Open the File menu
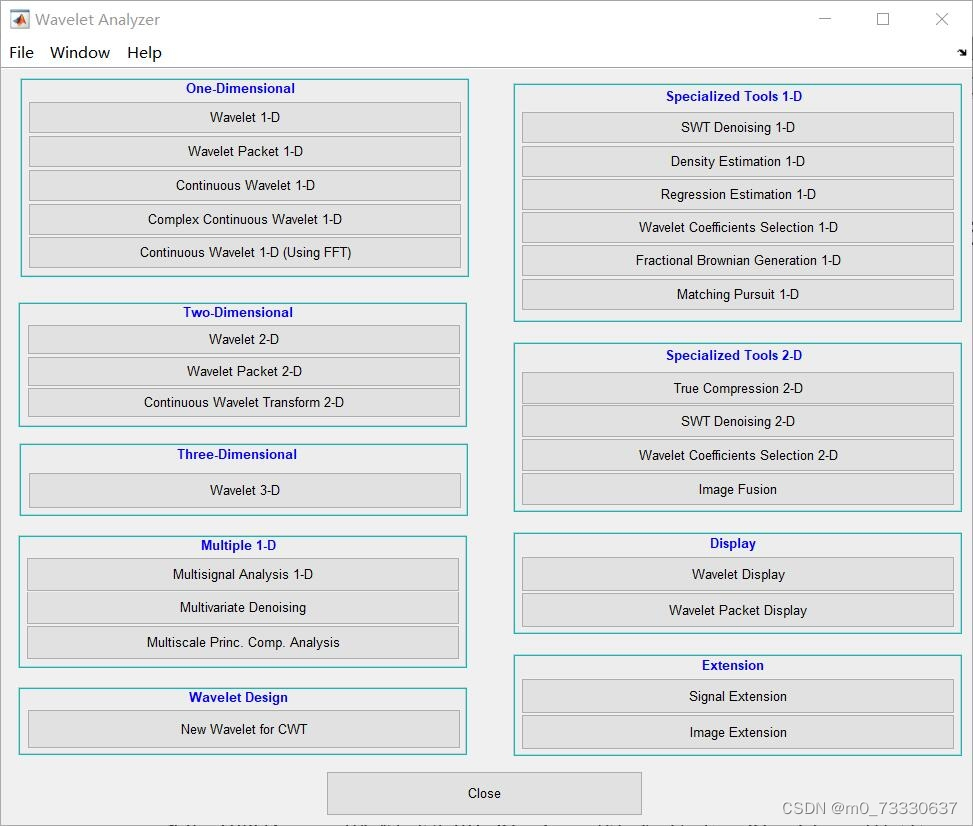 21,53
